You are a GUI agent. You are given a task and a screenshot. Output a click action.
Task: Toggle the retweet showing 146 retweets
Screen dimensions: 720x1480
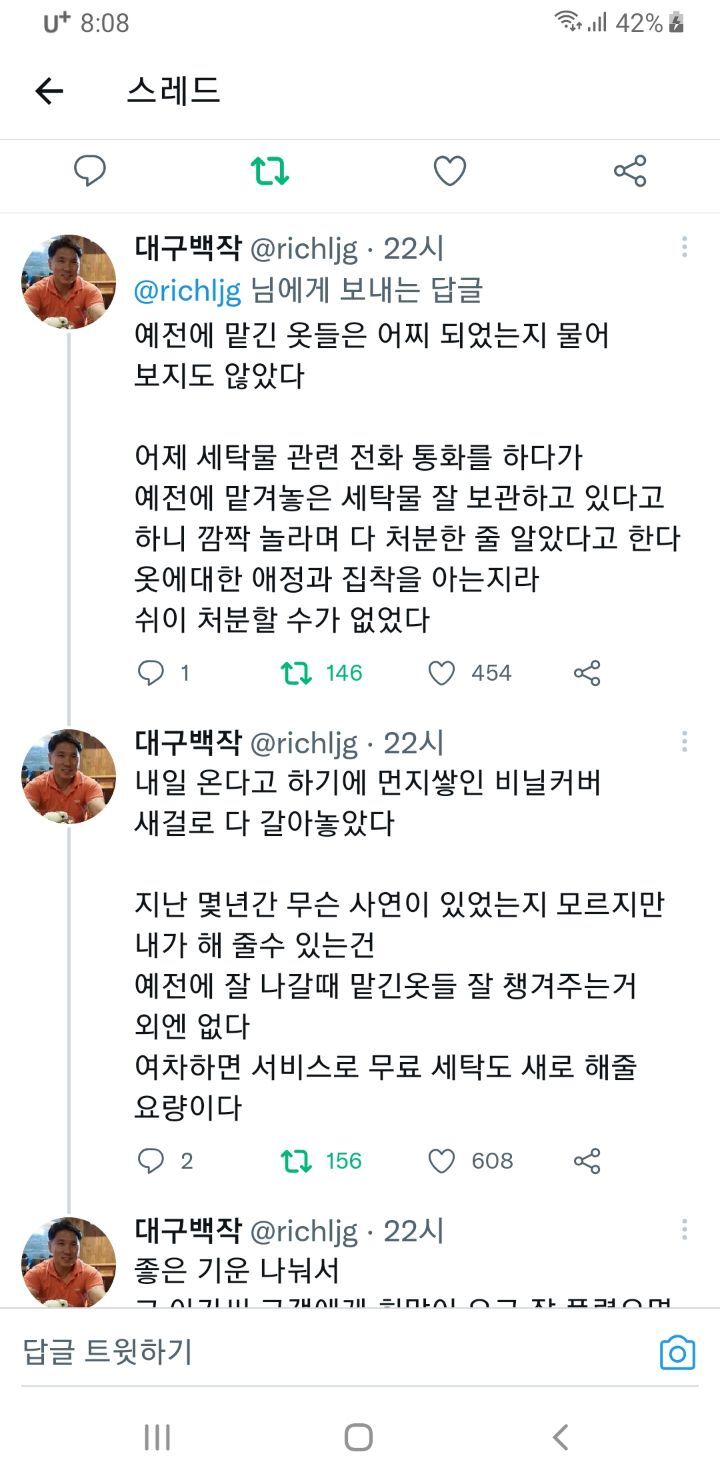(296, 673)
